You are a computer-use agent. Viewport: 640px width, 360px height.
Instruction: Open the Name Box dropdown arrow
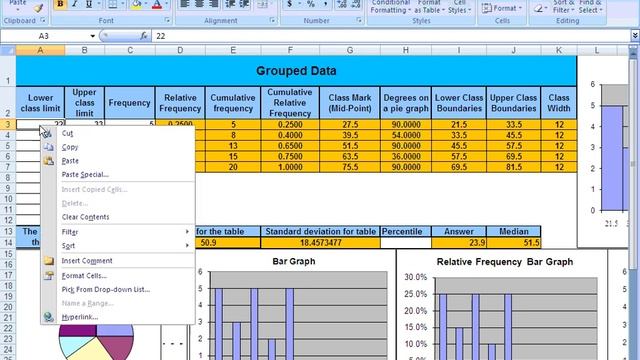(x=93, y=36)
